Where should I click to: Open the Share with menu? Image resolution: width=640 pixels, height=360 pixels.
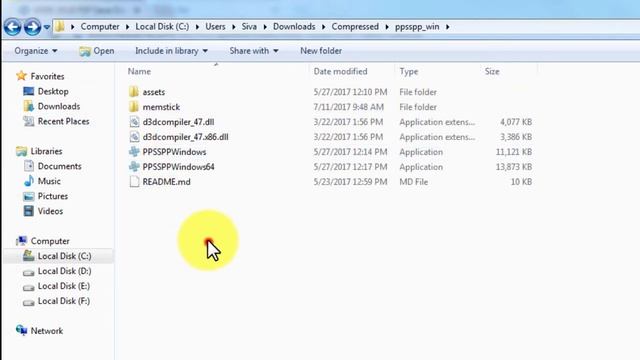click(x=253, y=51)
